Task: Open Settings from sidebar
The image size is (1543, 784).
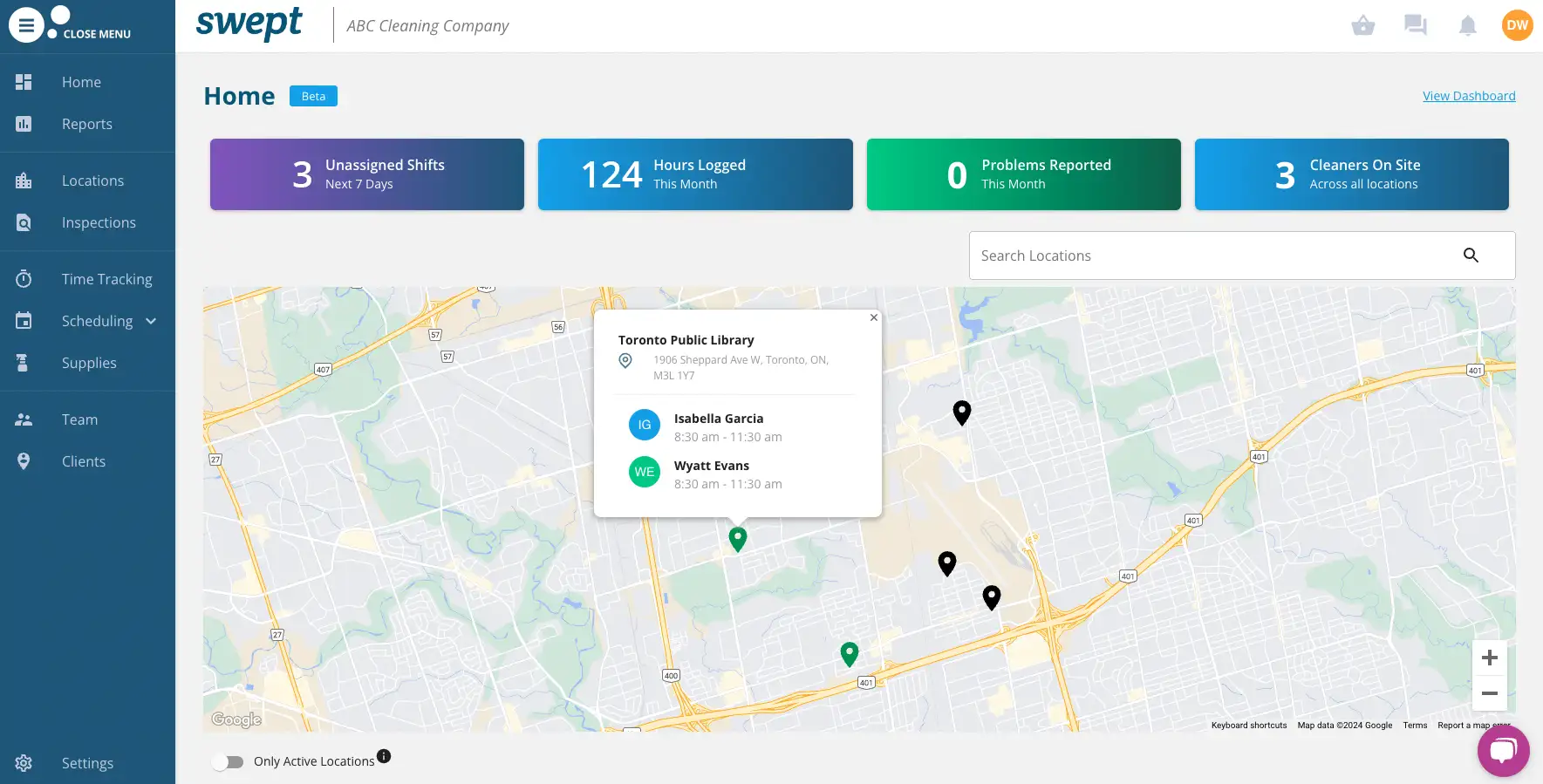Action: (87, 763)
